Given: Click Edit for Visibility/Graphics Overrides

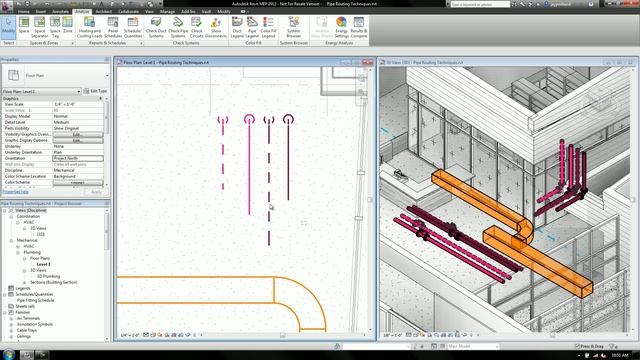Looking at the screenshot, I should coord(78,134).
